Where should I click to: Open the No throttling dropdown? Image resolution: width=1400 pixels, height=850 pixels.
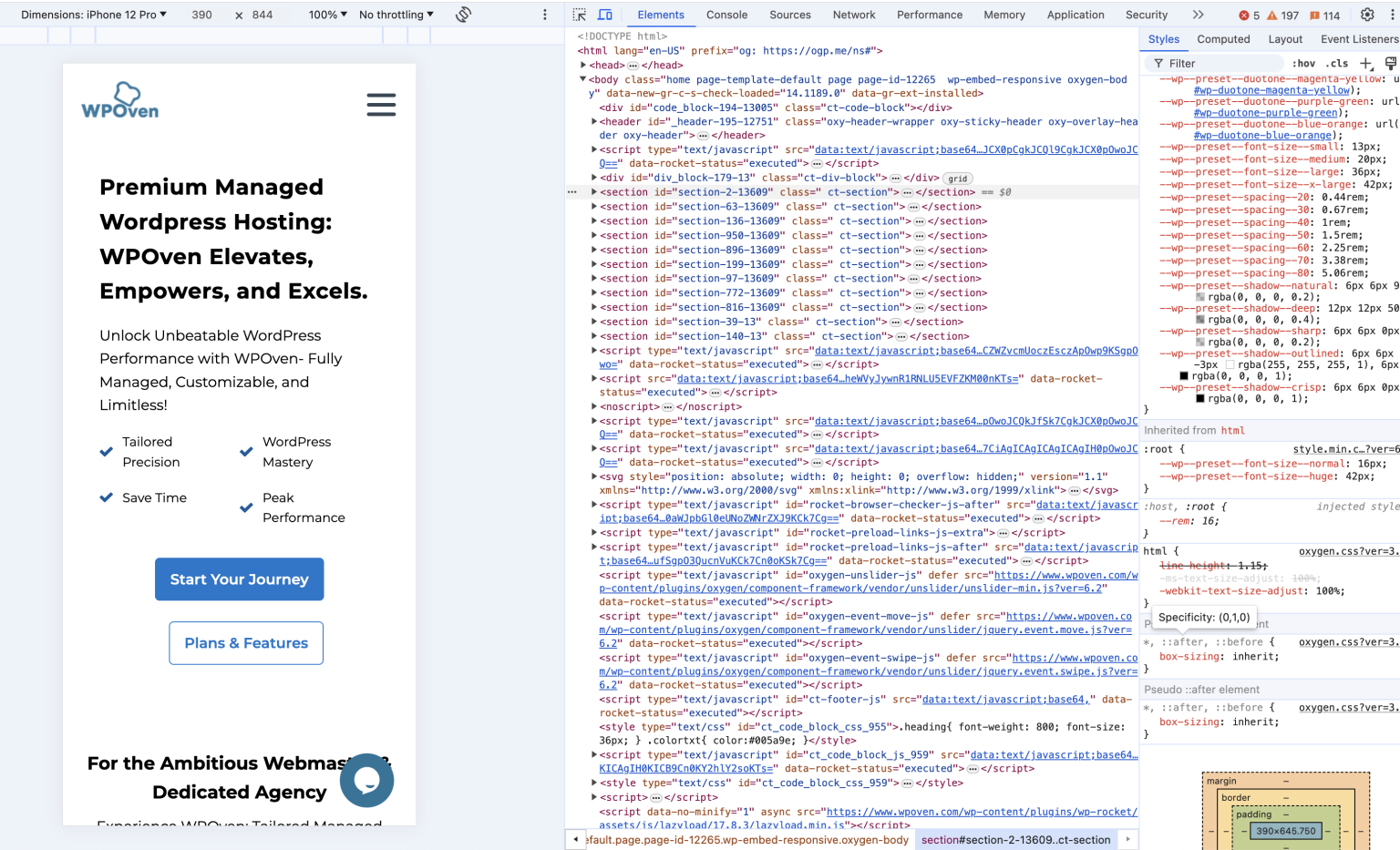coord(396,15)
